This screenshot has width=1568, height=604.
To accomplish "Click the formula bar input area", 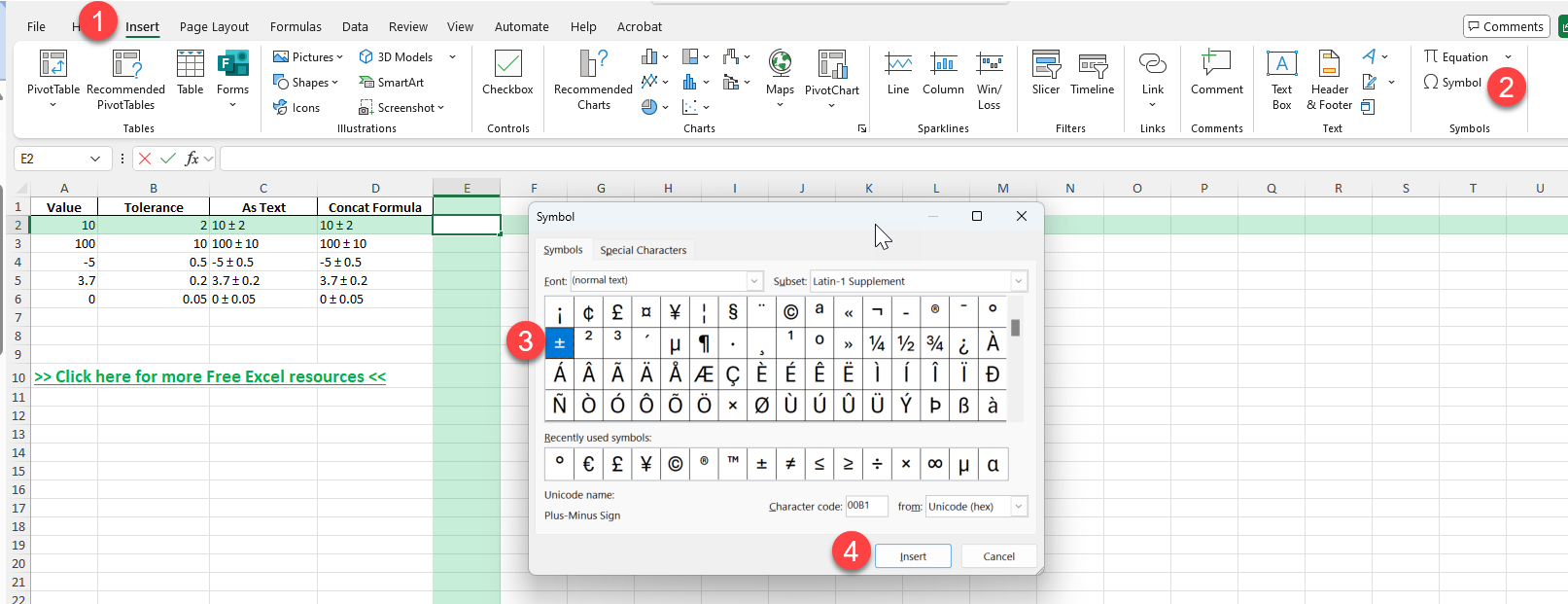I will click(892, 159).
